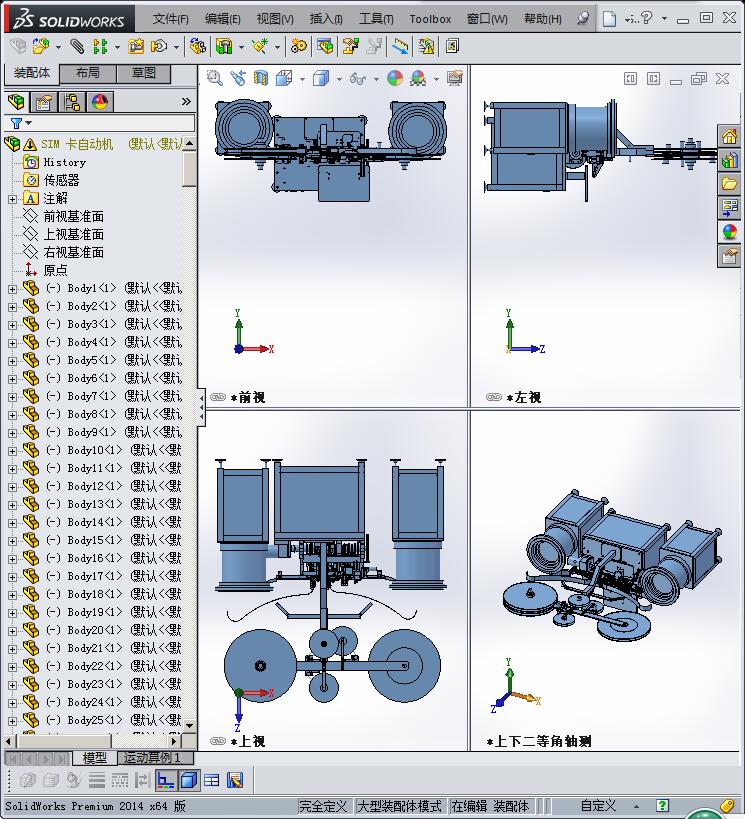This screenshot has width=745, height=819.
Task: Expand the Body10<1> component node
Action: click(x=13, y=451)
